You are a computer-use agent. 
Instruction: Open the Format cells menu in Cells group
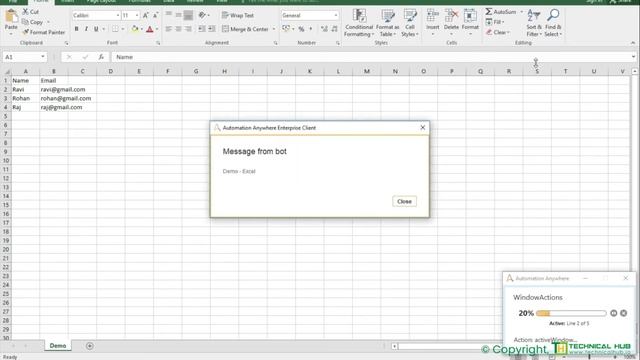pyautogui.click(x=470, y=22)
